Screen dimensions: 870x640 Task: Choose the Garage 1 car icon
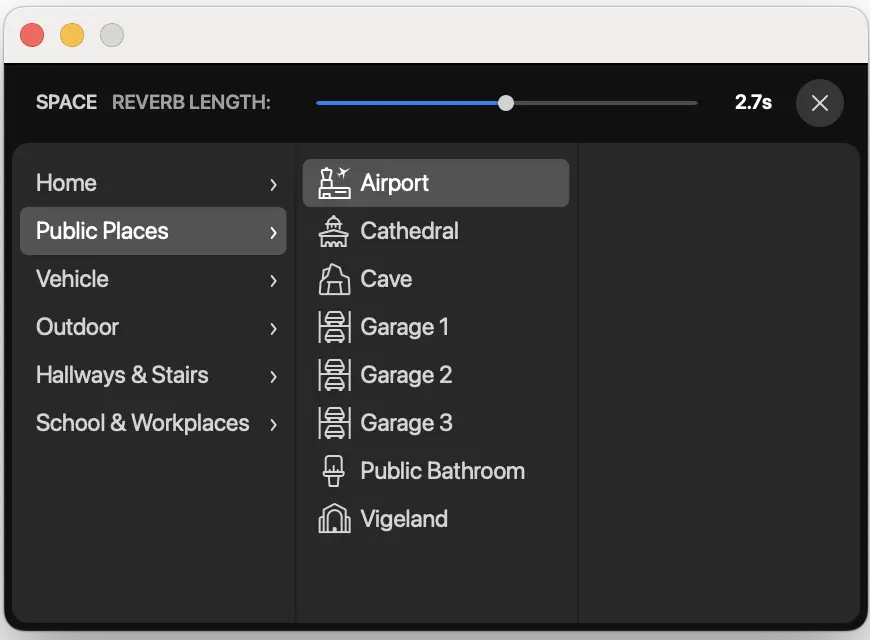pyautogui.click(x=334, y=327)
